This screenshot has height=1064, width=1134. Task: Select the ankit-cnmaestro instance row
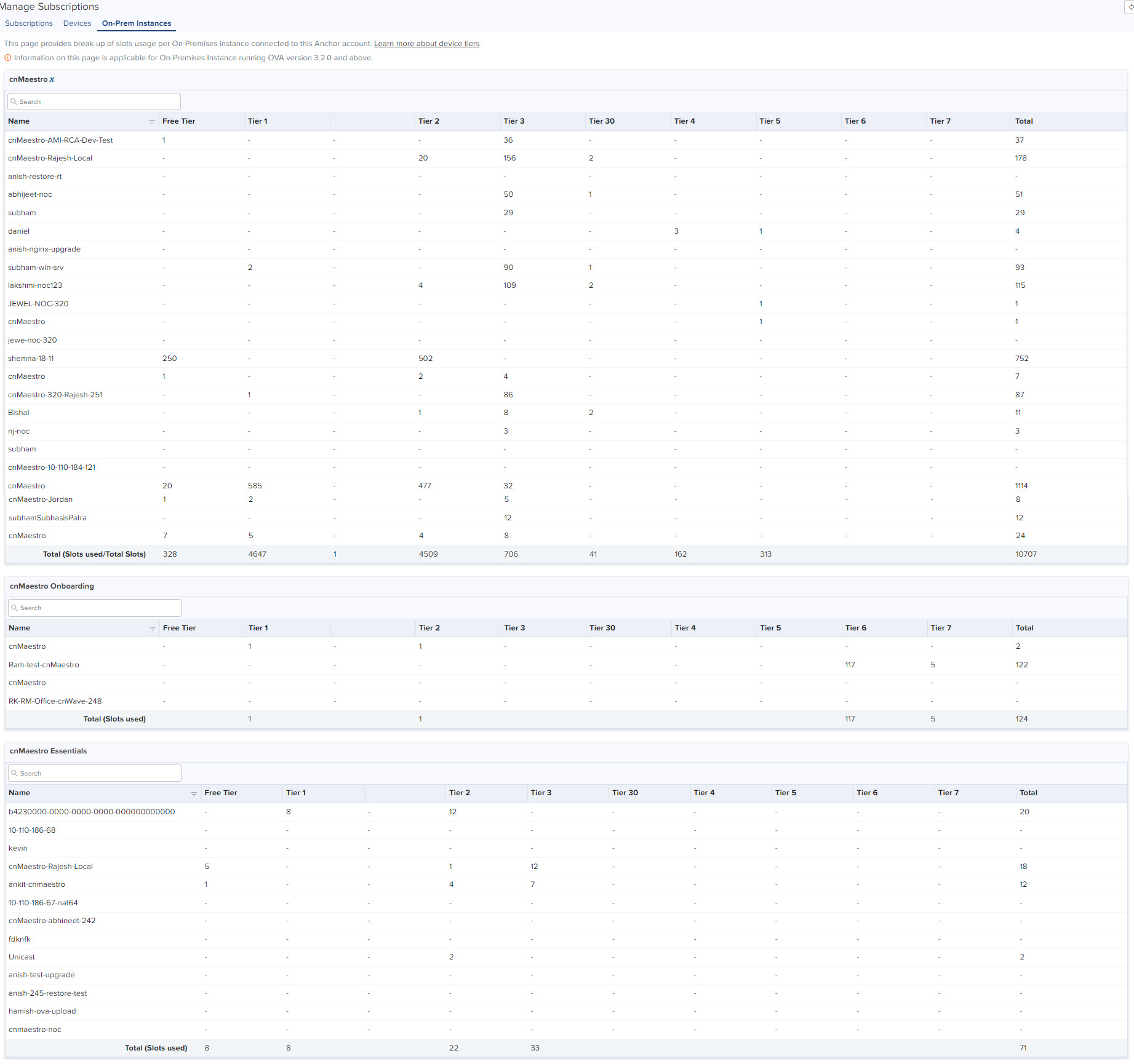pyautogui.click(x=566, y=884)
